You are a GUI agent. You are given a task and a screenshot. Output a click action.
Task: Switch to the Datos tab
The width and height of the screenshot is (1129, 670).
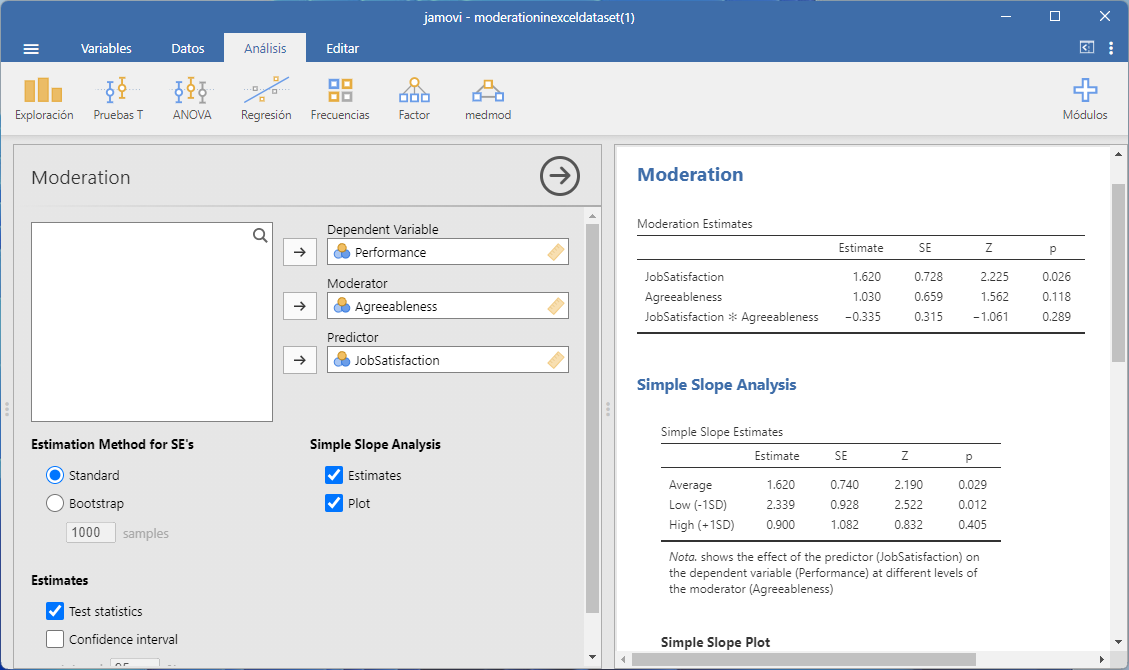(x=188, y=48)
